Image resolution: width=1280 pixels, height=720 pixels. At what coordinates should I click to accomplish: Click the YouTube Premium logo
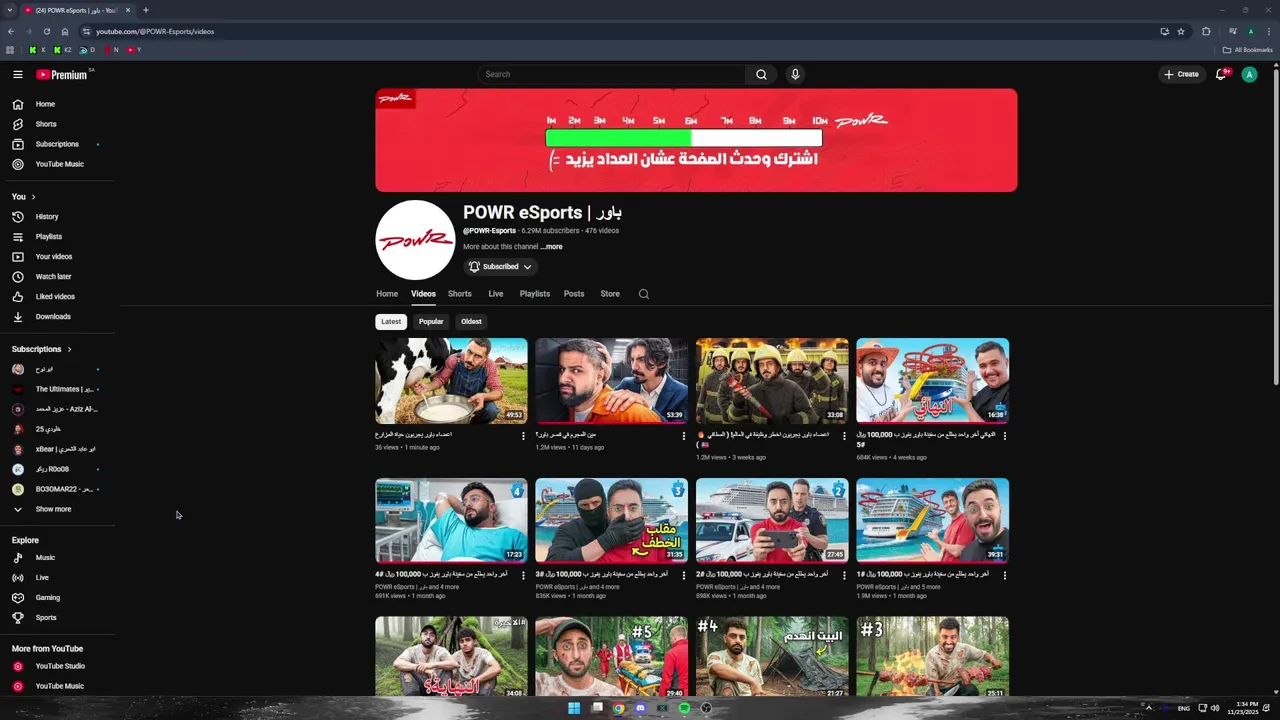(x=64, y=74)
